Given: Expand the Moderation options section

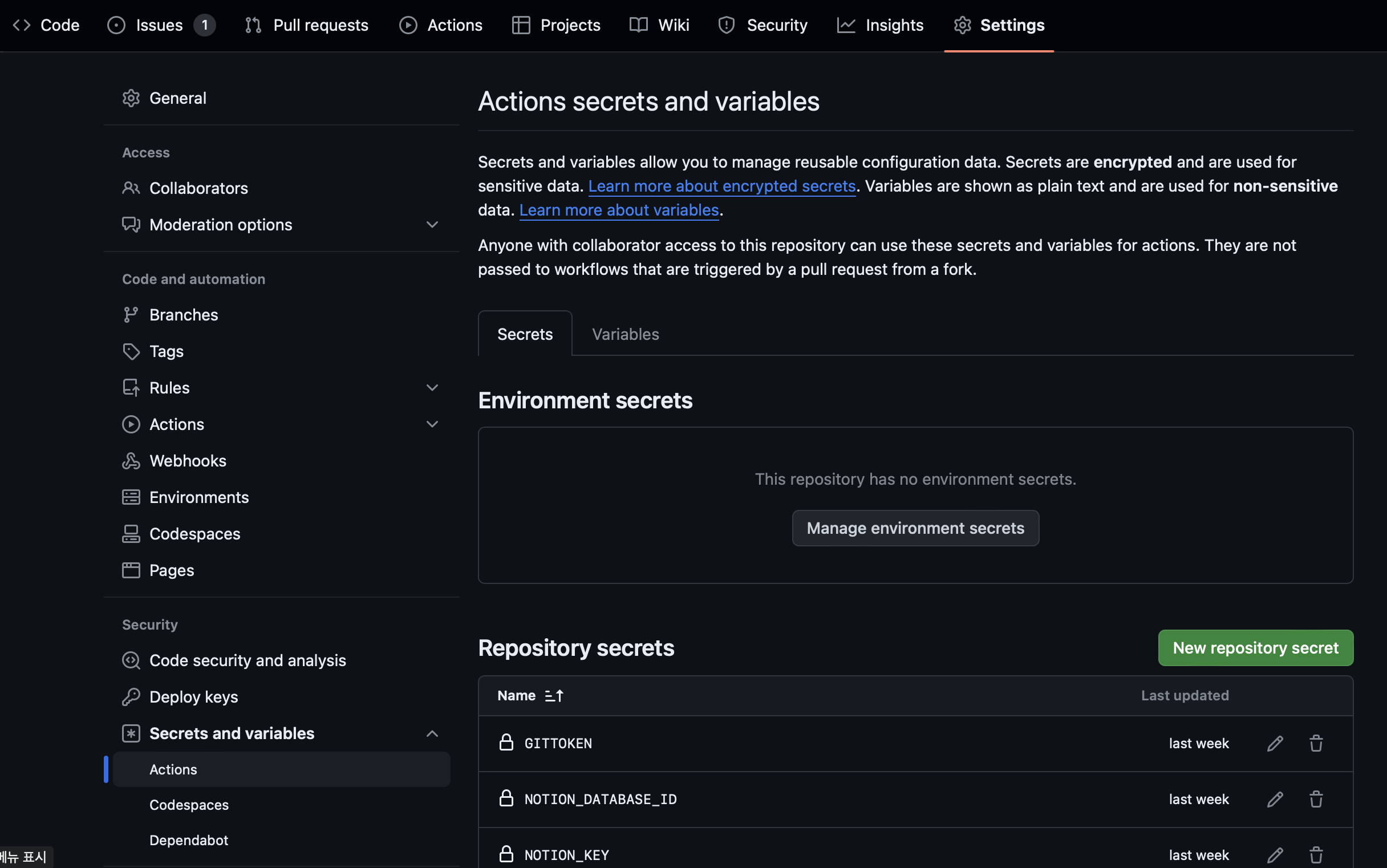Looking at the screenshot, I should click(432, 225).
